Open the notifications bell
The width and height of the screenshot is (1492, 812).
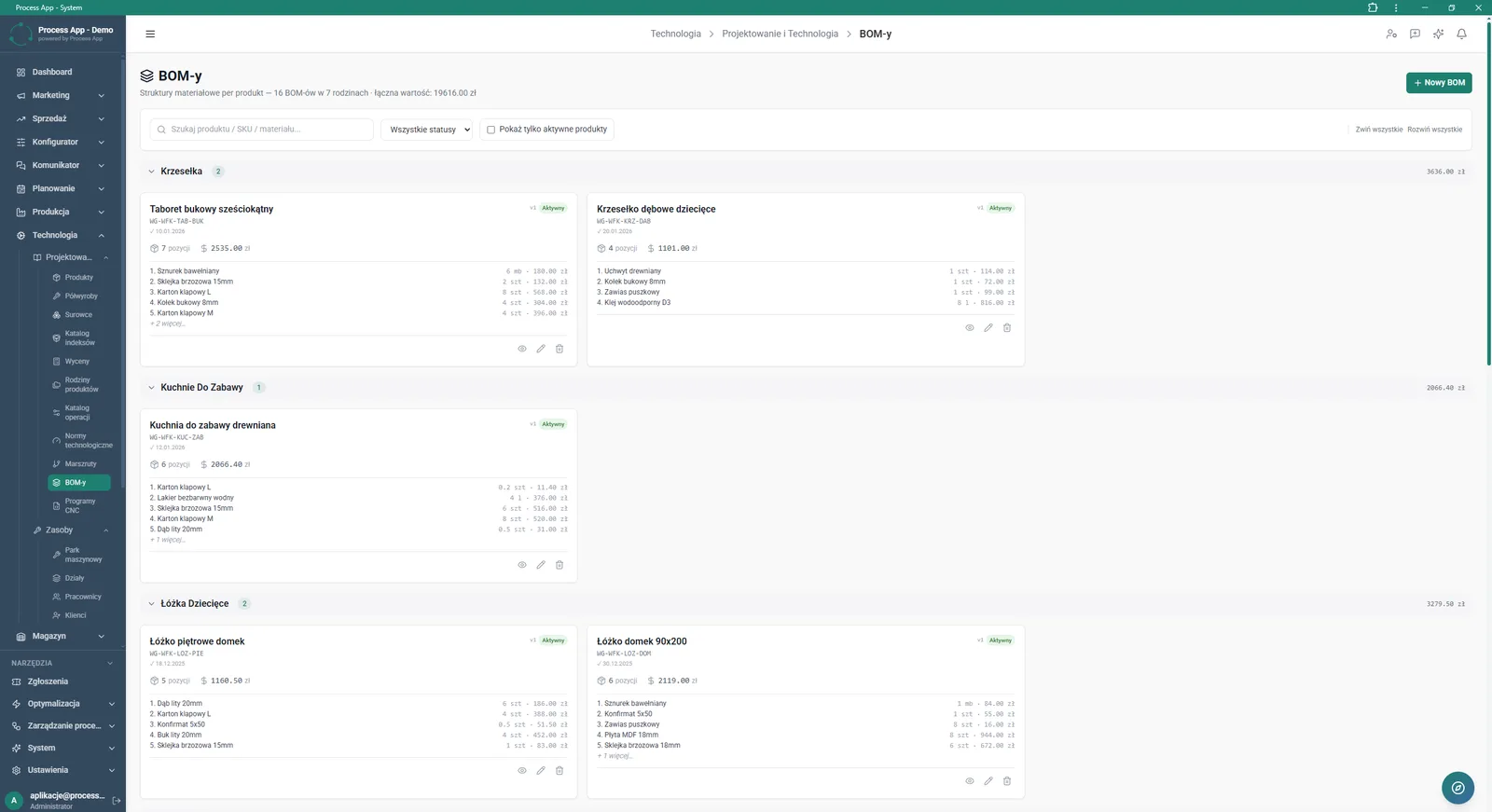coord(1461,34)
